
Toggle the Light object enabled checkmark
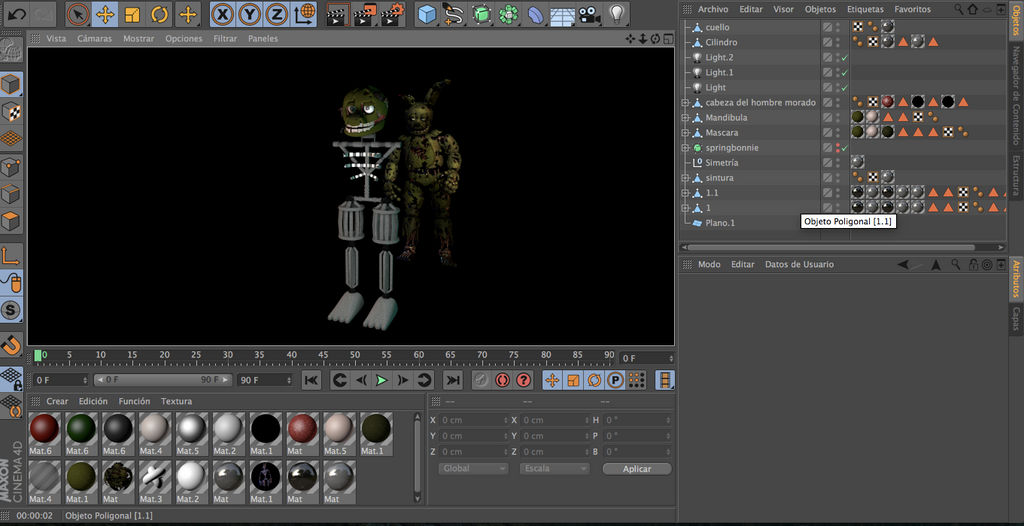[x=844, y=88]
